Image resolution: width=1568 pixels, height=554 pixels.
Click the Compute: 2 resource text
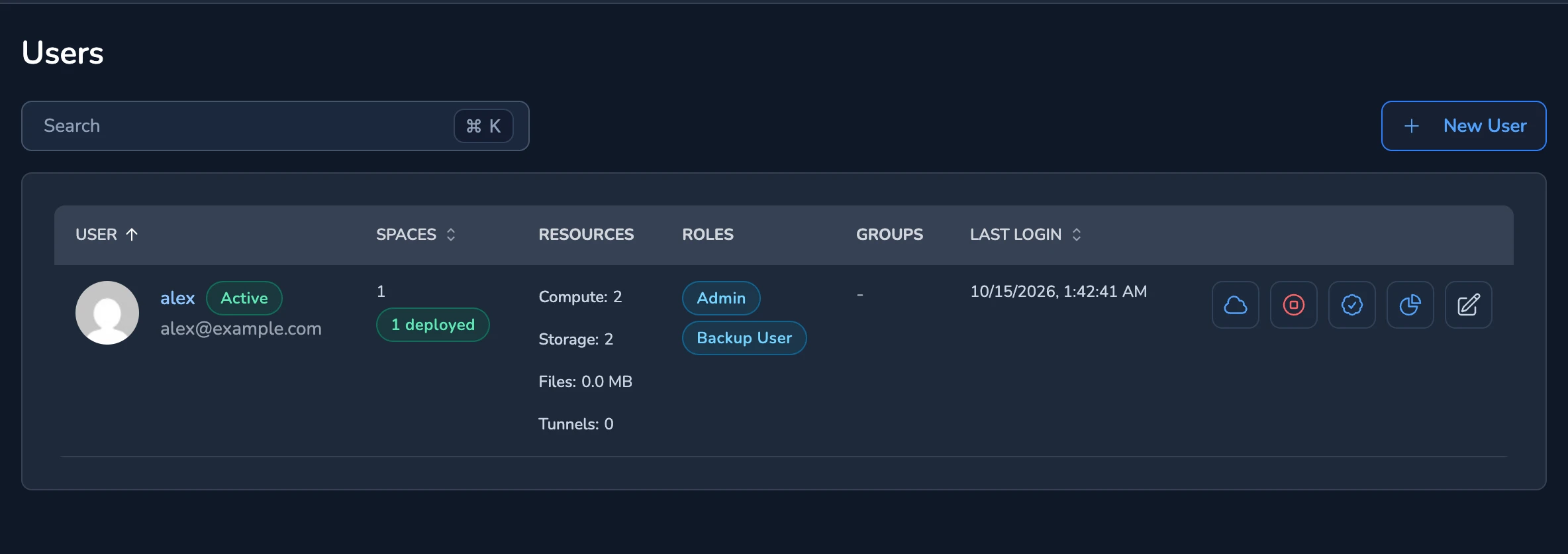[580, 297]
